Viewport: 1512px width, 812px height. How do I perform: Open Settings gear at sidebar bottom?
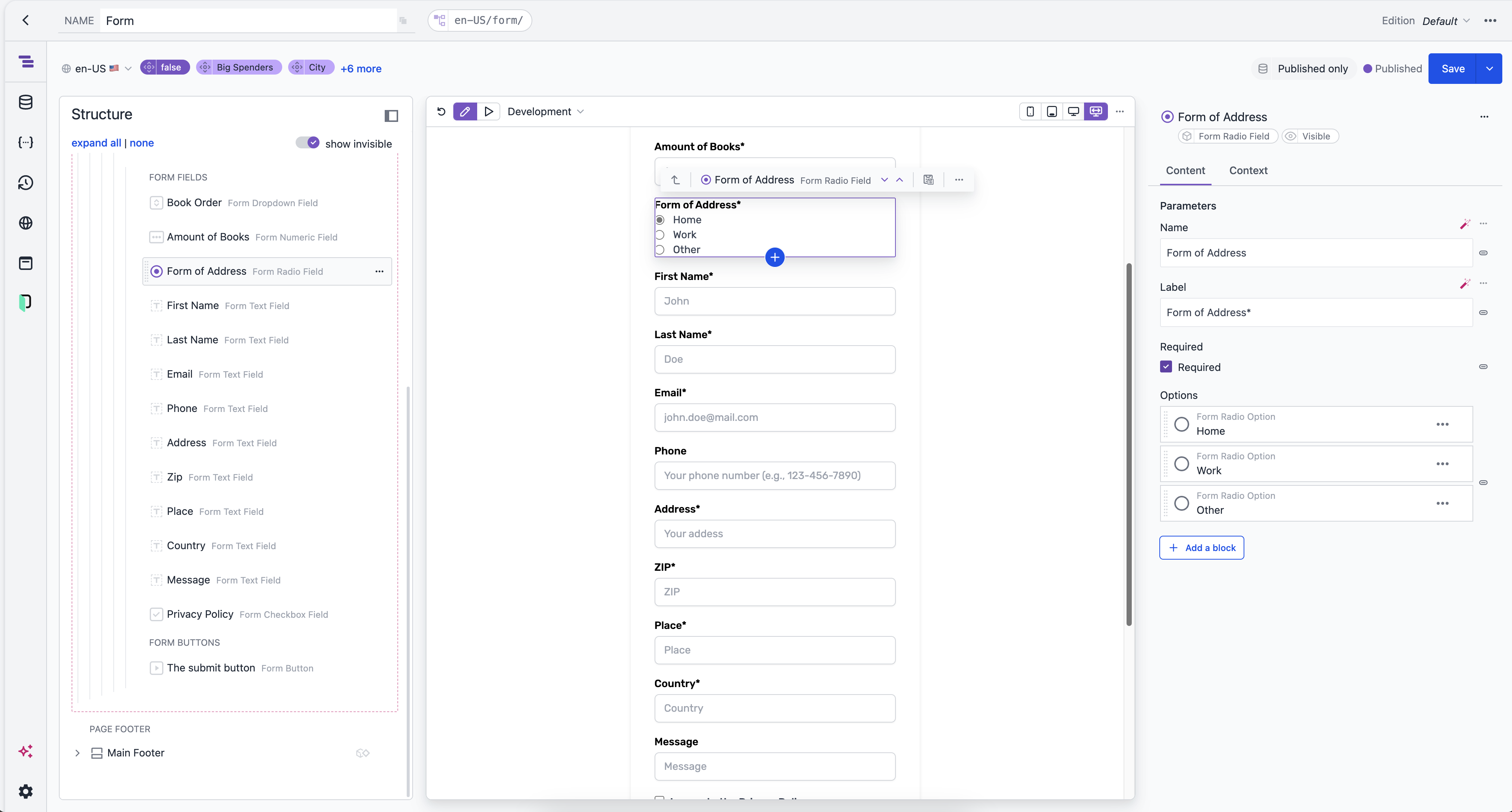coord(26,791)
